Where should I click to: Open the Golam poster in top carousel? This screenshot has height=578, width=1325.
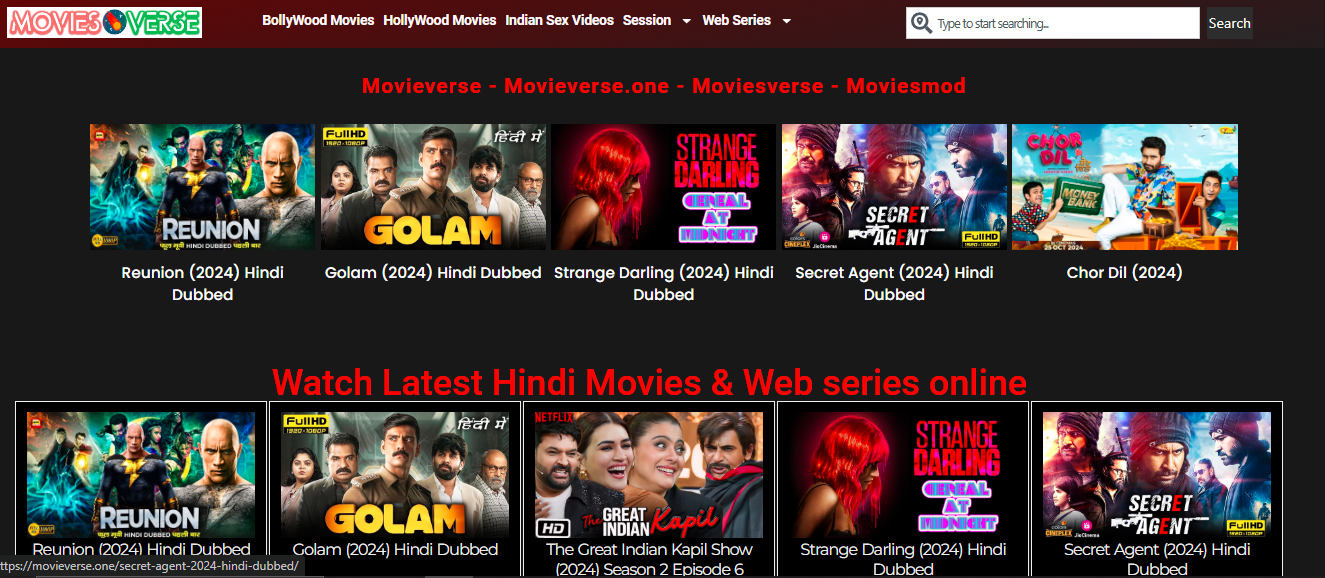tap(433, 187)
